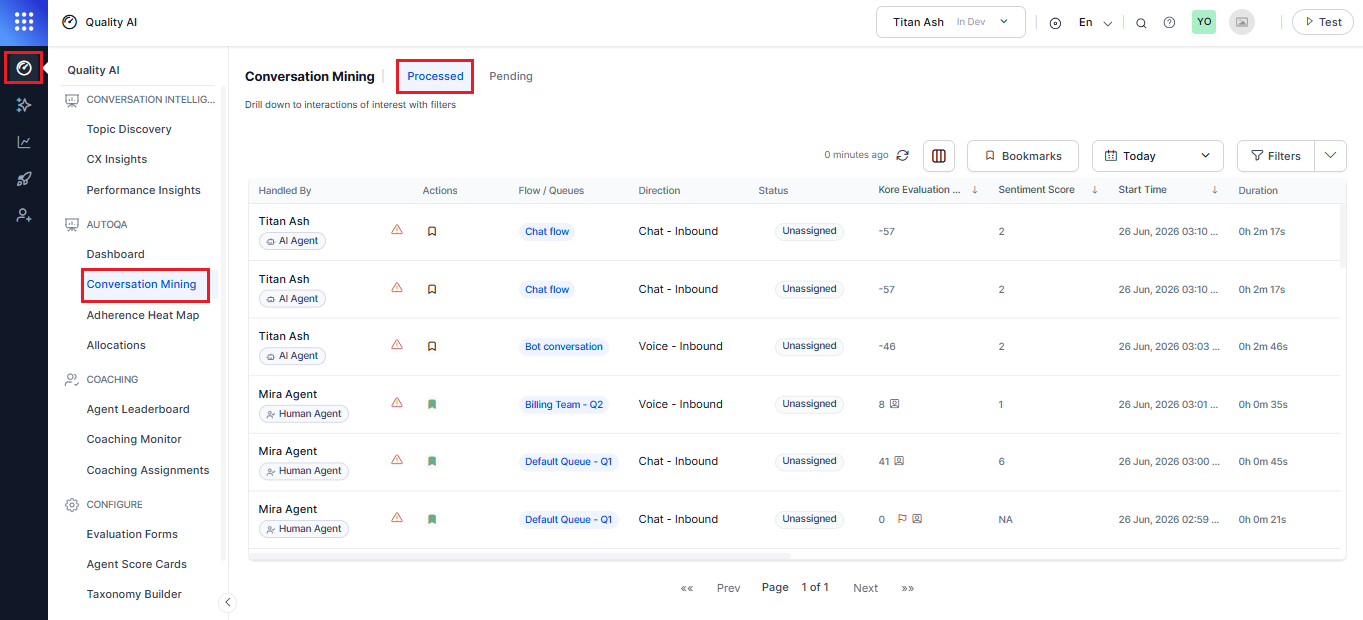Select Conversation Mining in sidebar
This screenshot has height=620, width=1363.
[x=142, y=284]
